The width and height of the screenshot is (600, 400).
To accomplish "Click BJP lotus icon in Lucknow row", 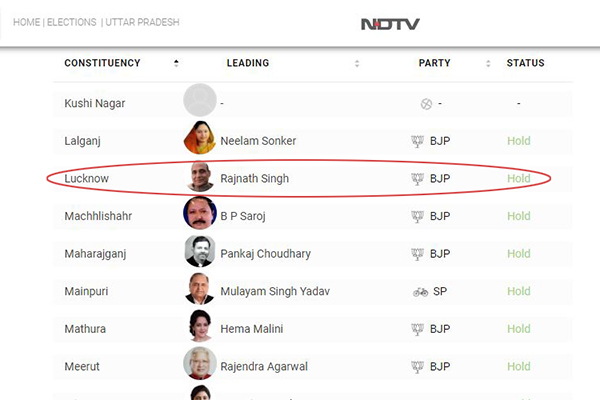I will pyautogui.click(x=417, y=179).
